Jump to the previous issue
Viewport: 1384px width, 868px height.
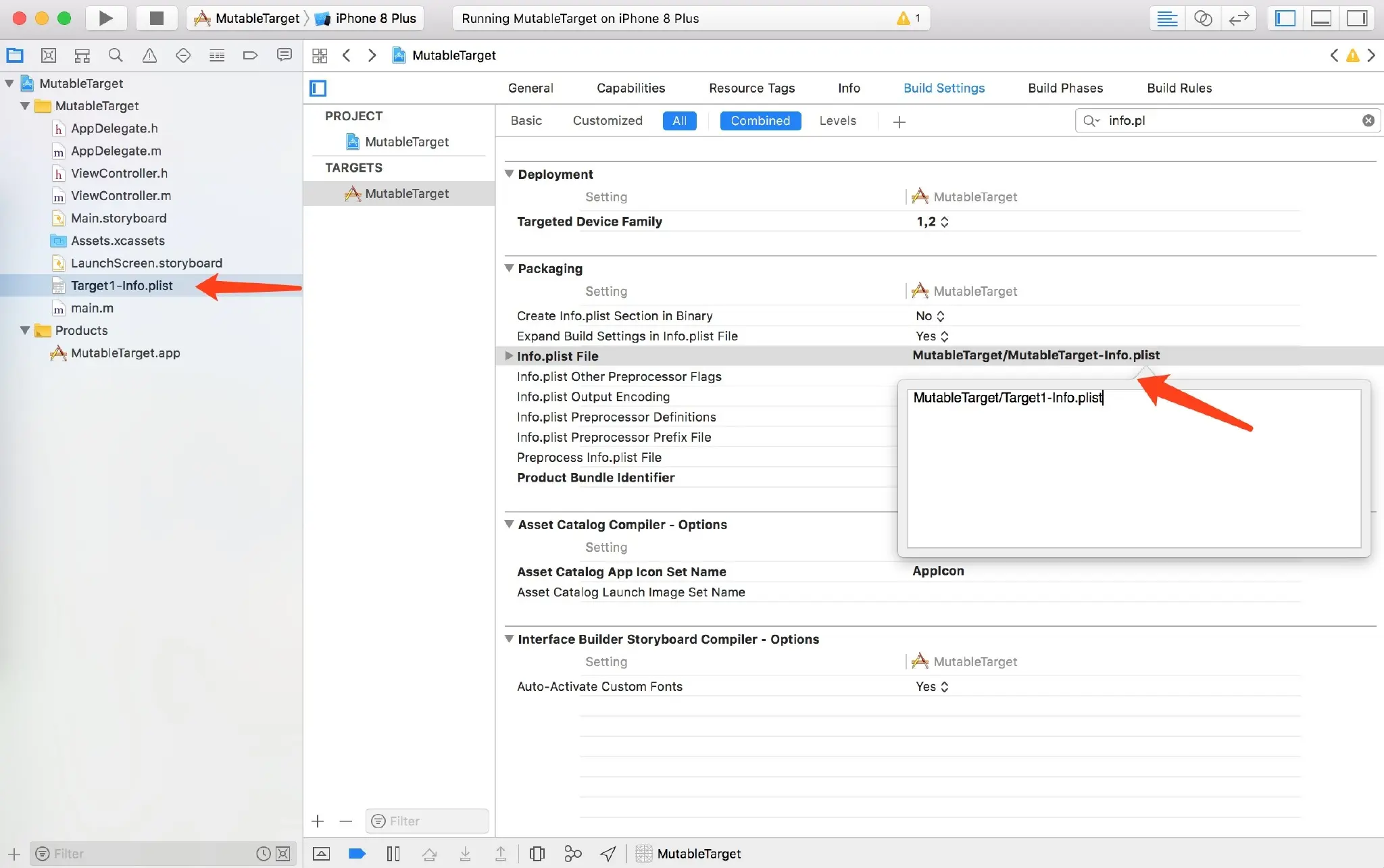click(1334, 55)
